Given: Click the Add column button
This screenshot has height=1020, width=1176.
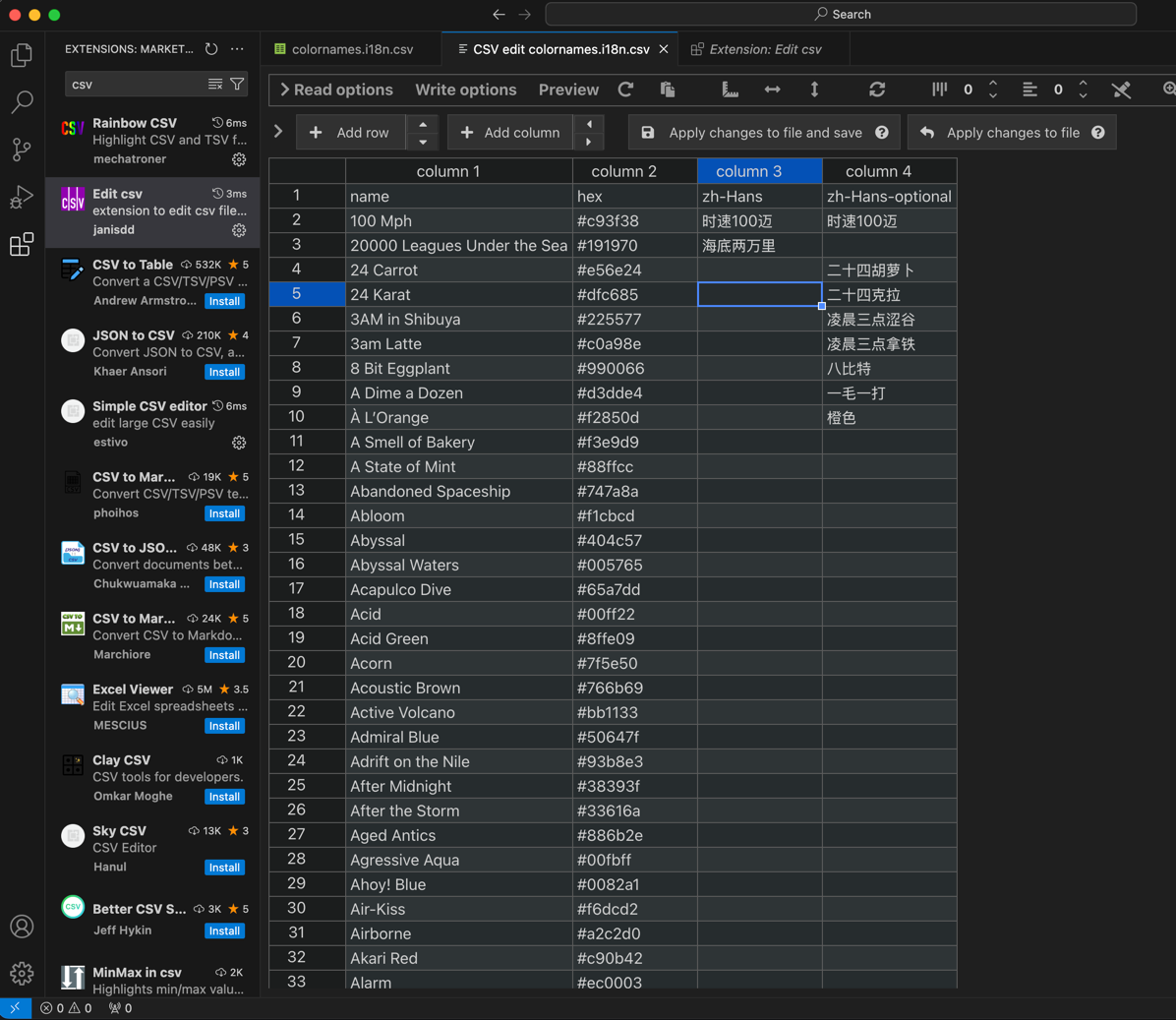Looking at the screenshot, I should tap(510, 133).
